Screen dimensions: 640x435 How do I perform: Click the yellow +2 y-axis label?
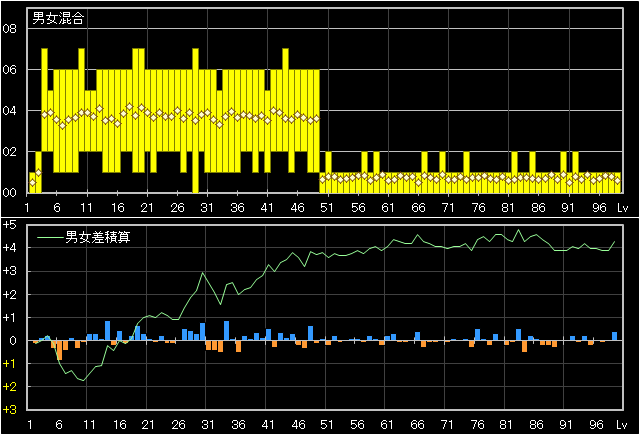point(9,387)
